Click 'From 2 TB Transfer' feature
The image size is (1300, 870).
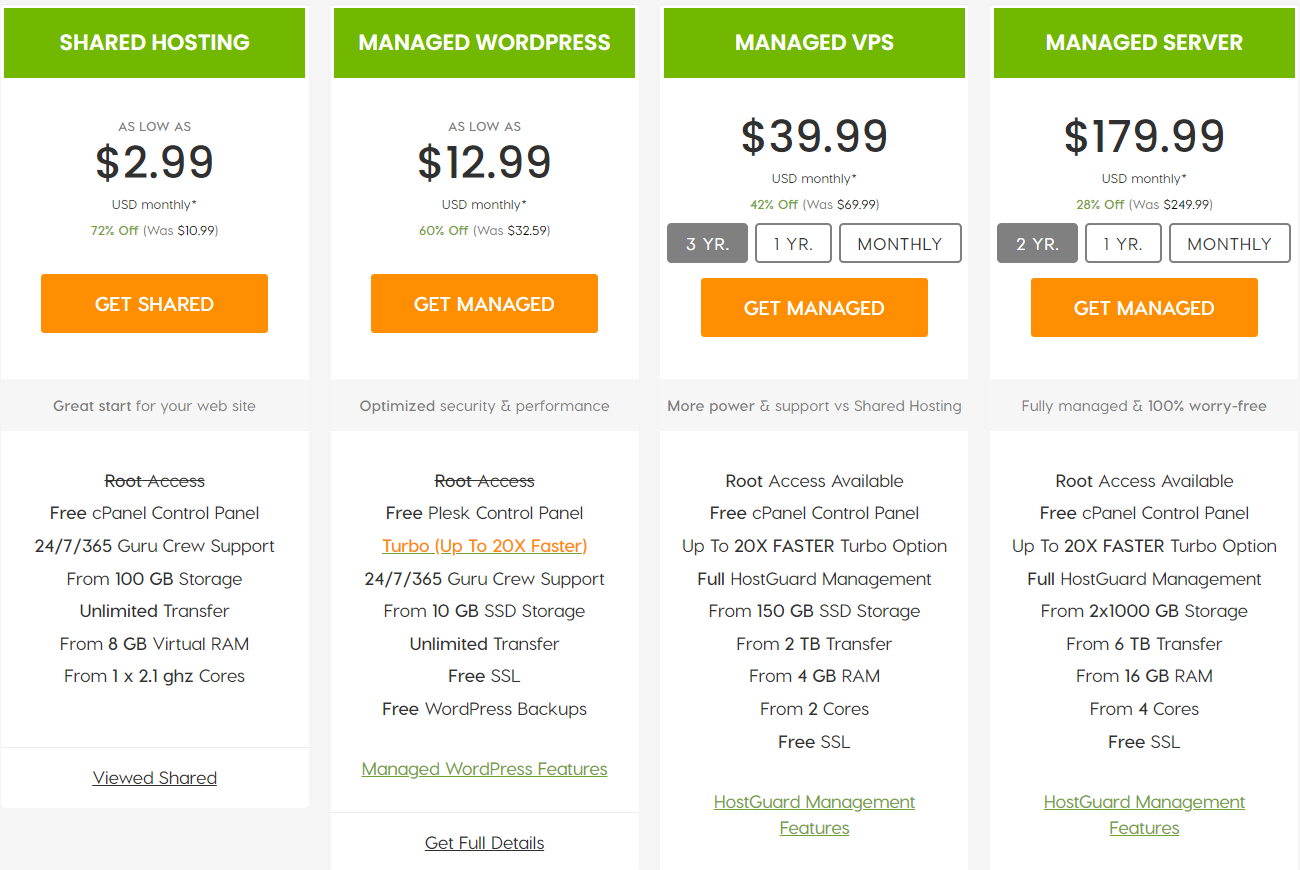click(814, 644)
